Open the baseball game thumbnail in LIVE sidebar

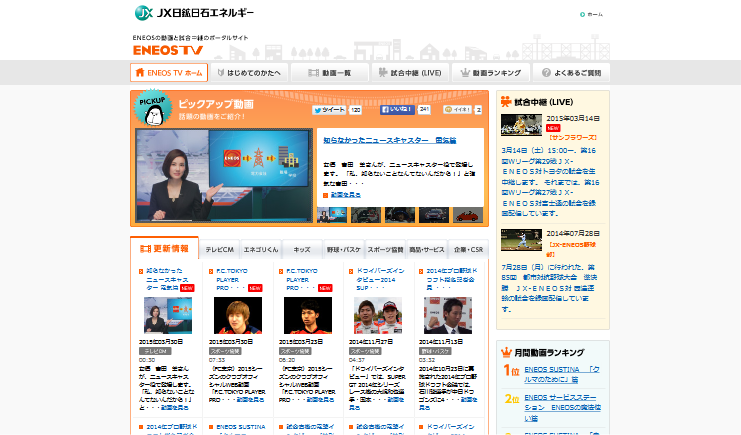521,240
